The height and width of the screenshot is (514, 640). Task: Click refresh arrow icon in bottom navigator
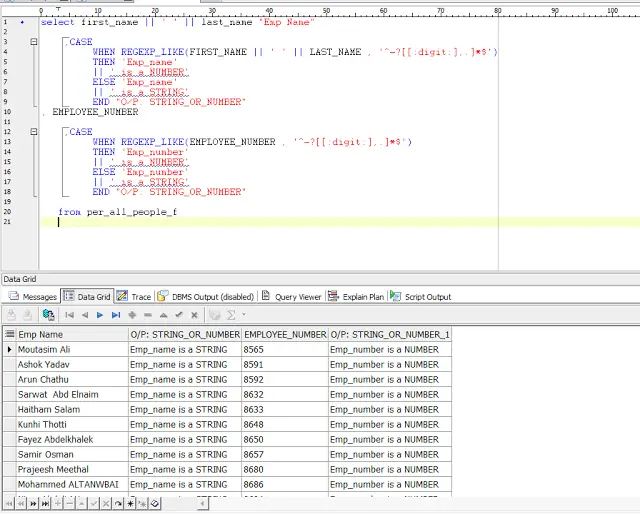coord(118,503)
